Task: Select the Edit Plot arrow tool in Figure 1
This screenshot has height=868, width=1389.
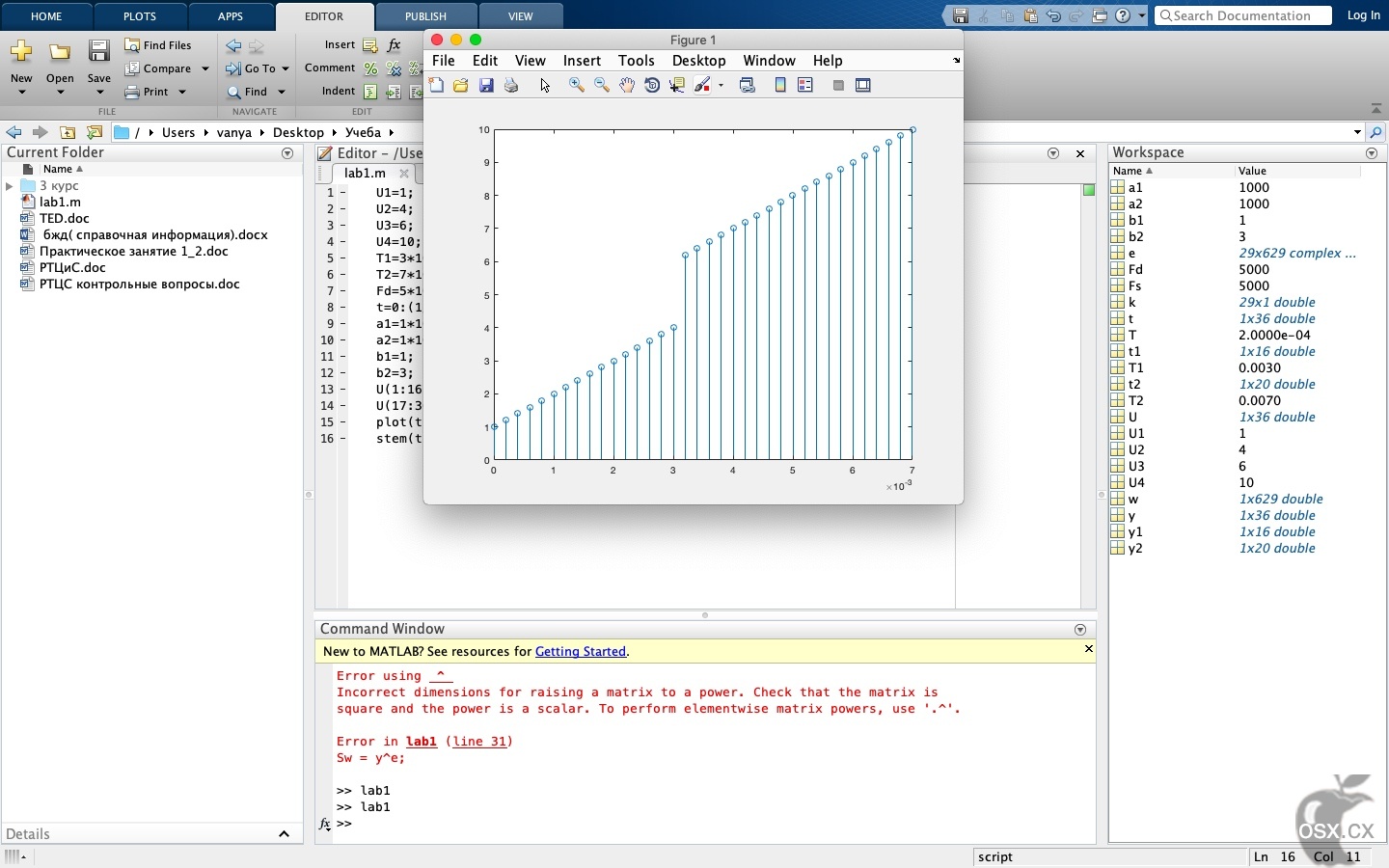Action: click(x=545, y=85)
